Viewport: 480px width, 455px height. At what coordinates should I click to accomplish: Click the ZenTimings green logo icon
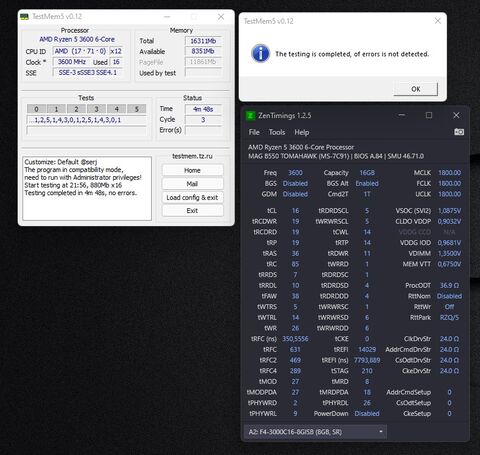(250, 116)
